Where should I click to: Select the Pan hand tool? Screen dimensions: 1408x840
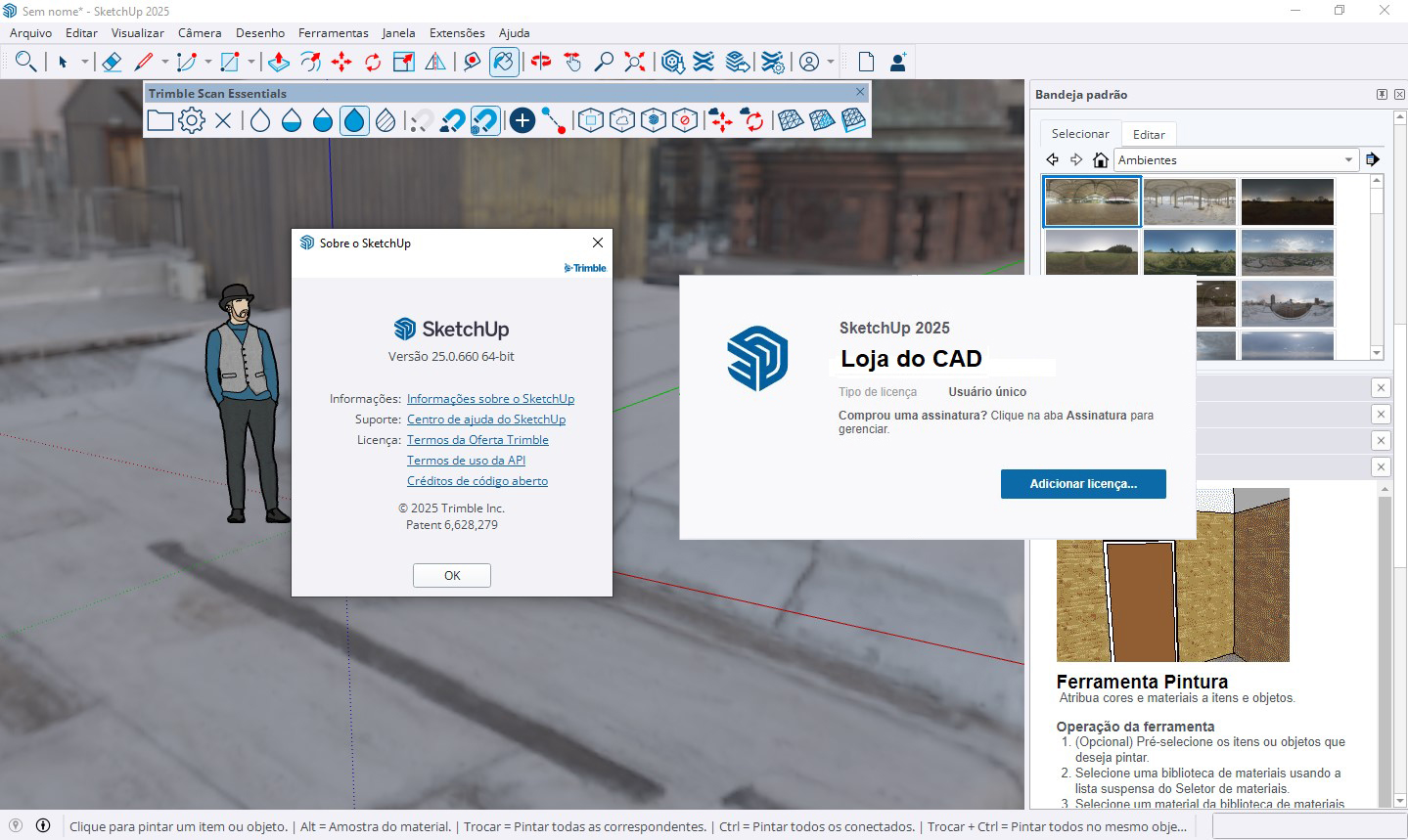pyautogui.click(x=572, y=62)
